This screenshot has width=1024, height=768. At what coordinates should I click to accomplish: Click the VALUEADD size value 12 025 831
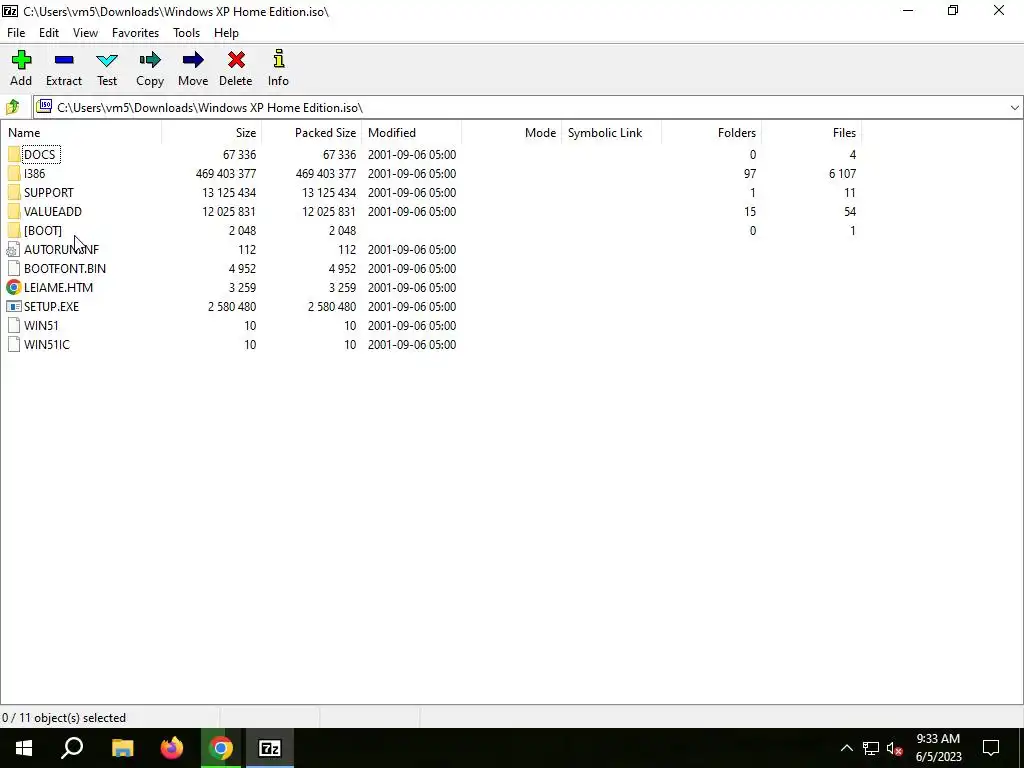(229, 212)
